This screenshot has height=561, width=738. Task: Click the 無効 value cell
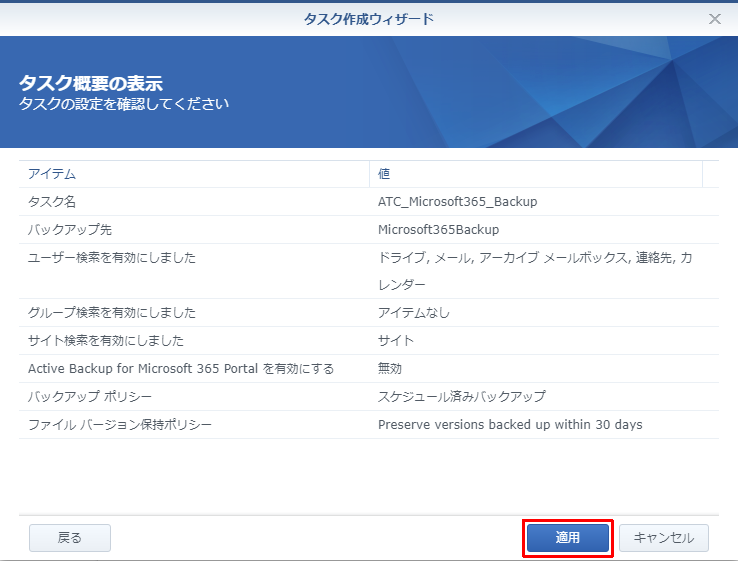tap(390, 369)
